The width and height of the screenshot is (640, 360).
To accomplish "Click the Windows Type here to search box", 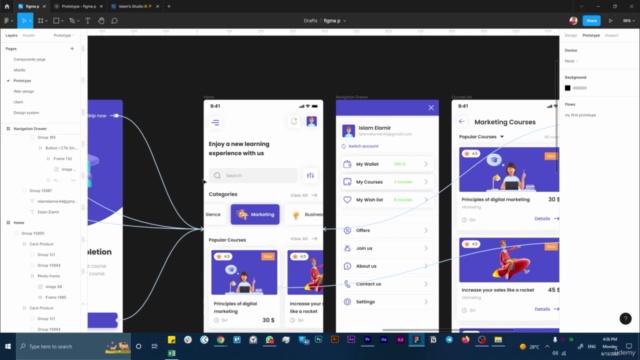I will pyautogui.click(x=73, y=347).
